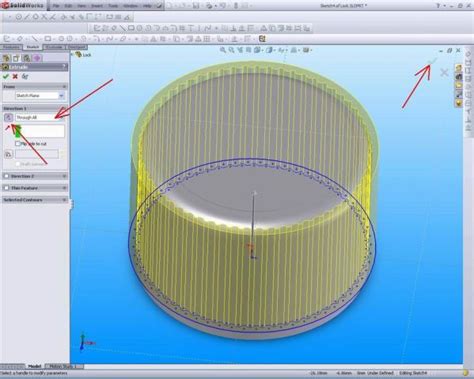The width and height of the screenshot is (474, 379).
Task: Expand the Direction 2 section chevron
Action: click(x=64, y=176)
